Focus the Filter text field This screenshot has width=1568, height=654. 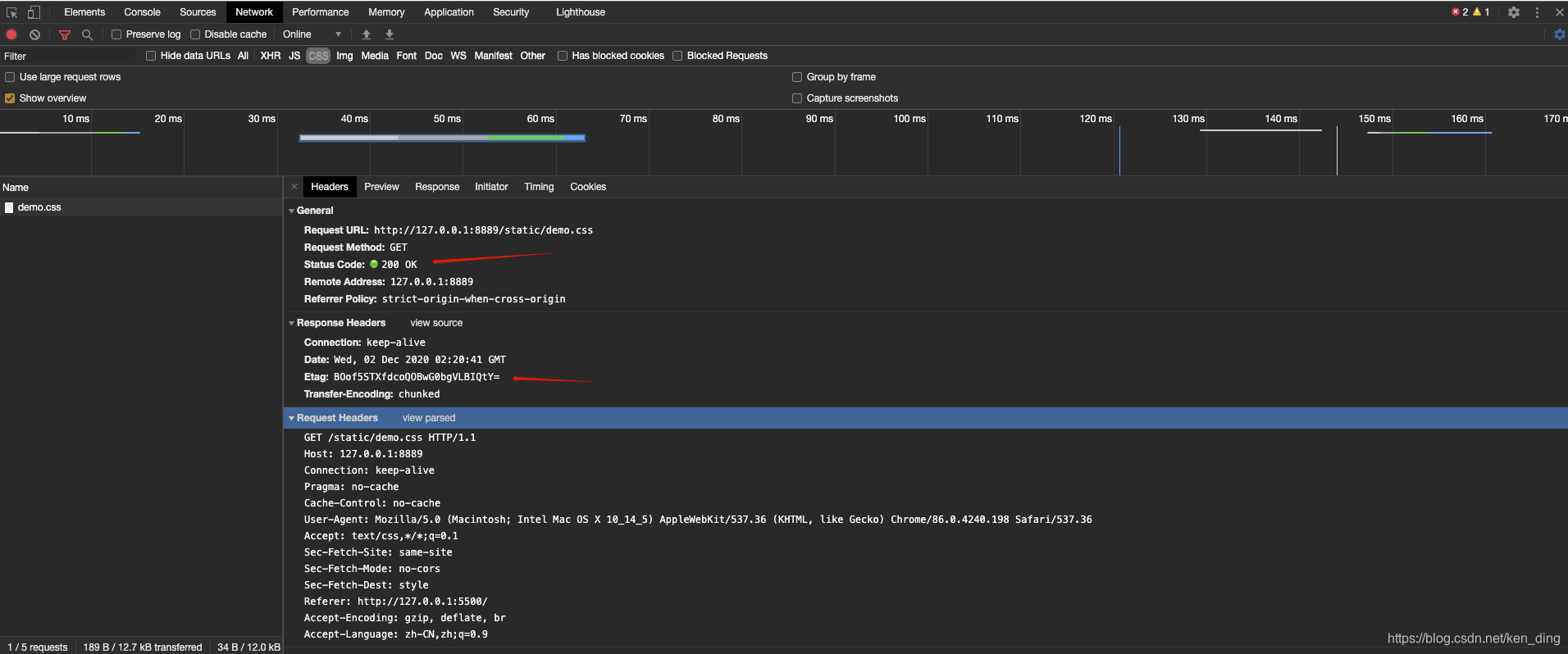coord(69,56)
